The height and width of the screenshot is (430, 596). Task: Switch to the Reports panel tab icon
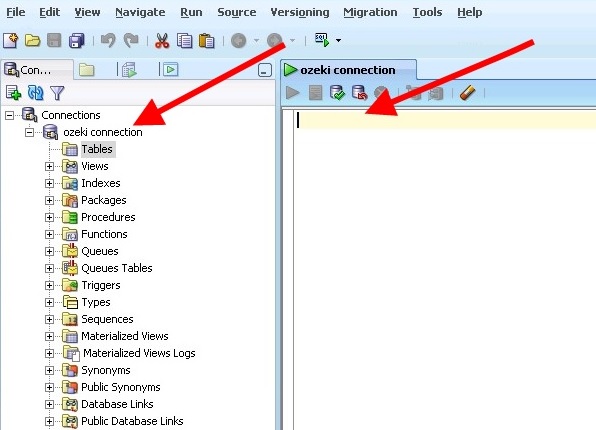129,70
